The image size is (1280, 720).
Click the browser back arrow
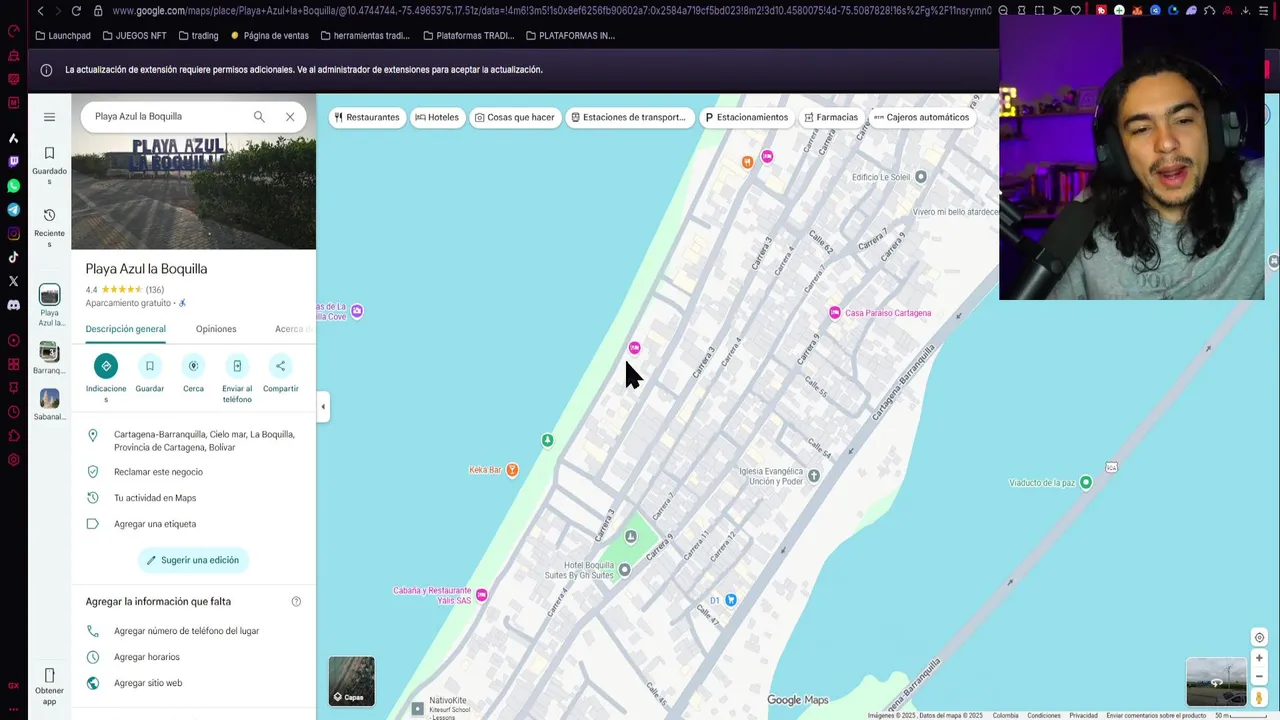[40, 11]
